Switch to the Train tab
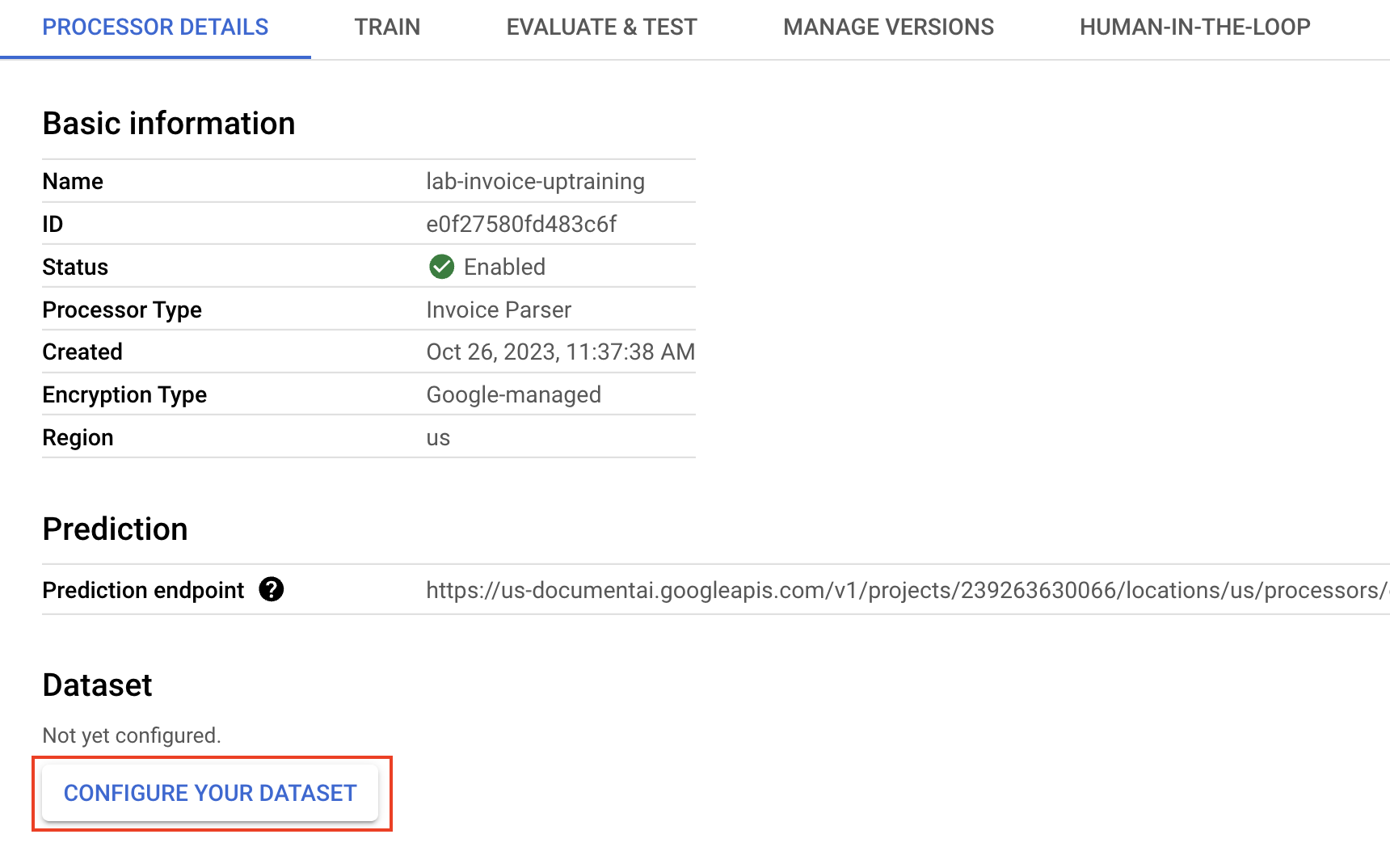 coord(387,27)
